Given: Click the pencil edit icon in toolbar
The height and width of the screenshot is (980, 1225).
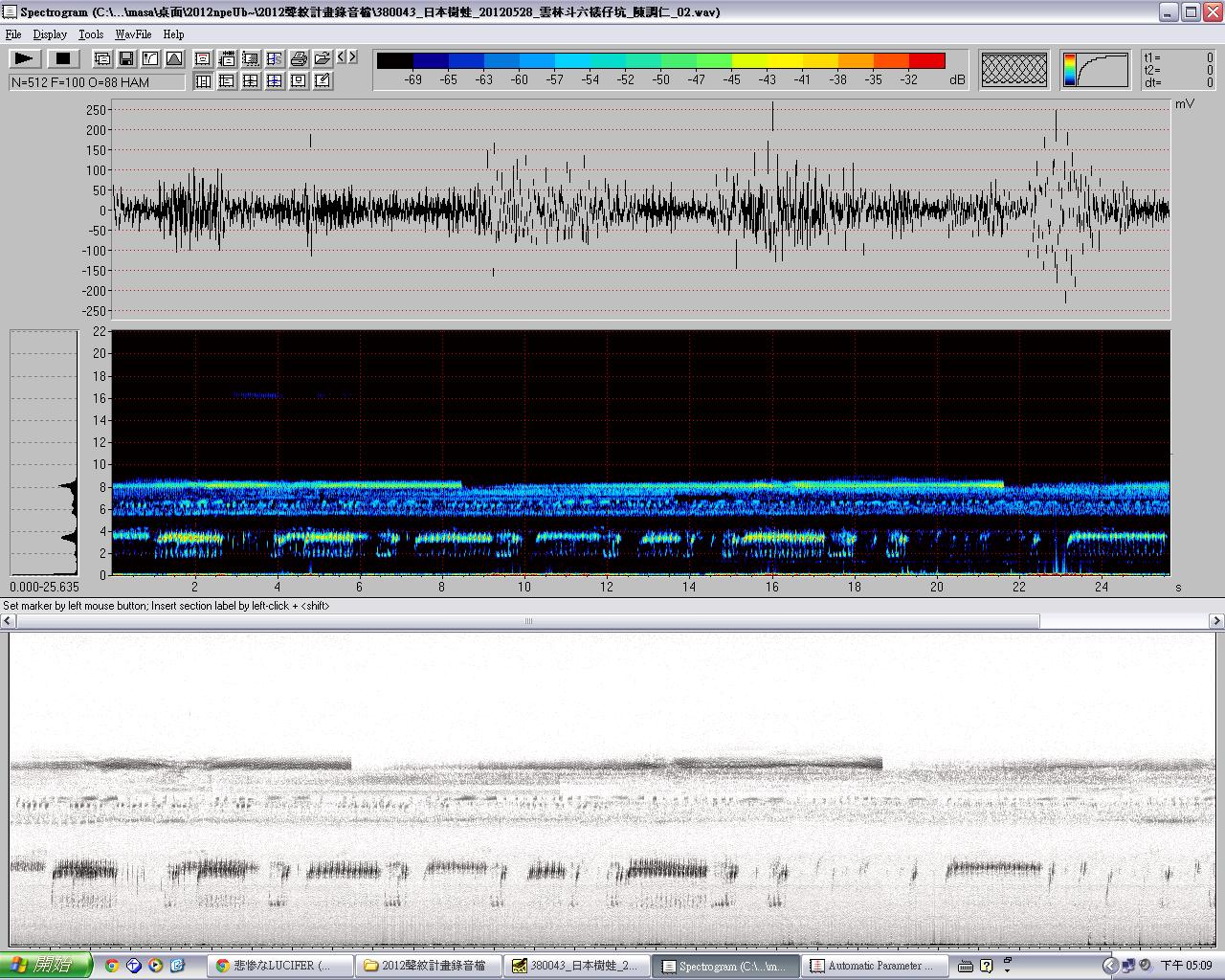Looking at the screenshot, I should [x=323, y=81].
